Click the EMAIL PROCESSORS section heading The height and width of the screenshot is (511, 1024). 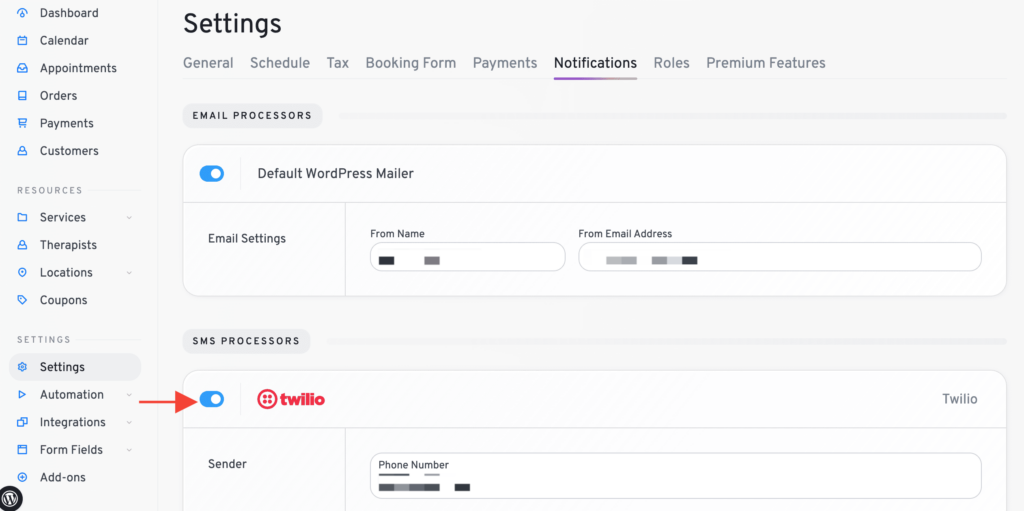point(252,116)
